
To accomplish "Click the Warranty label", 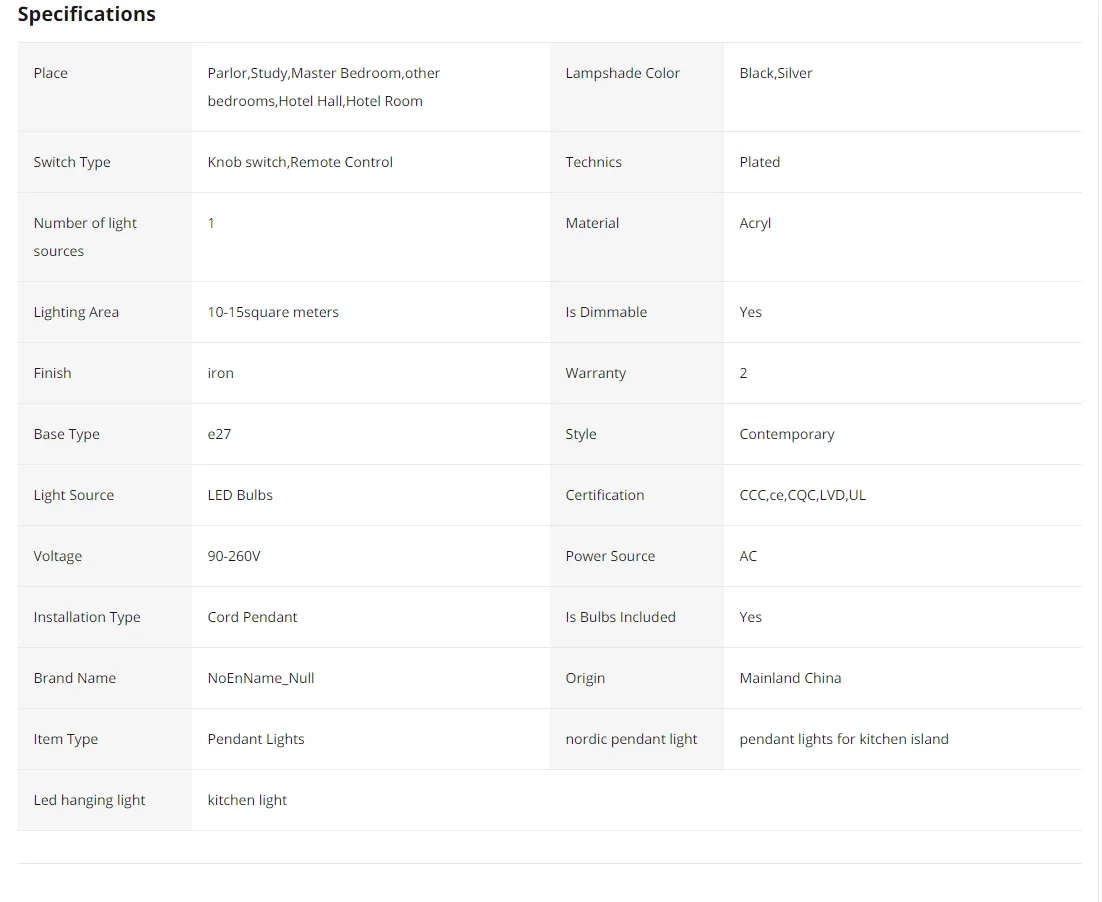I will point(595,373).
